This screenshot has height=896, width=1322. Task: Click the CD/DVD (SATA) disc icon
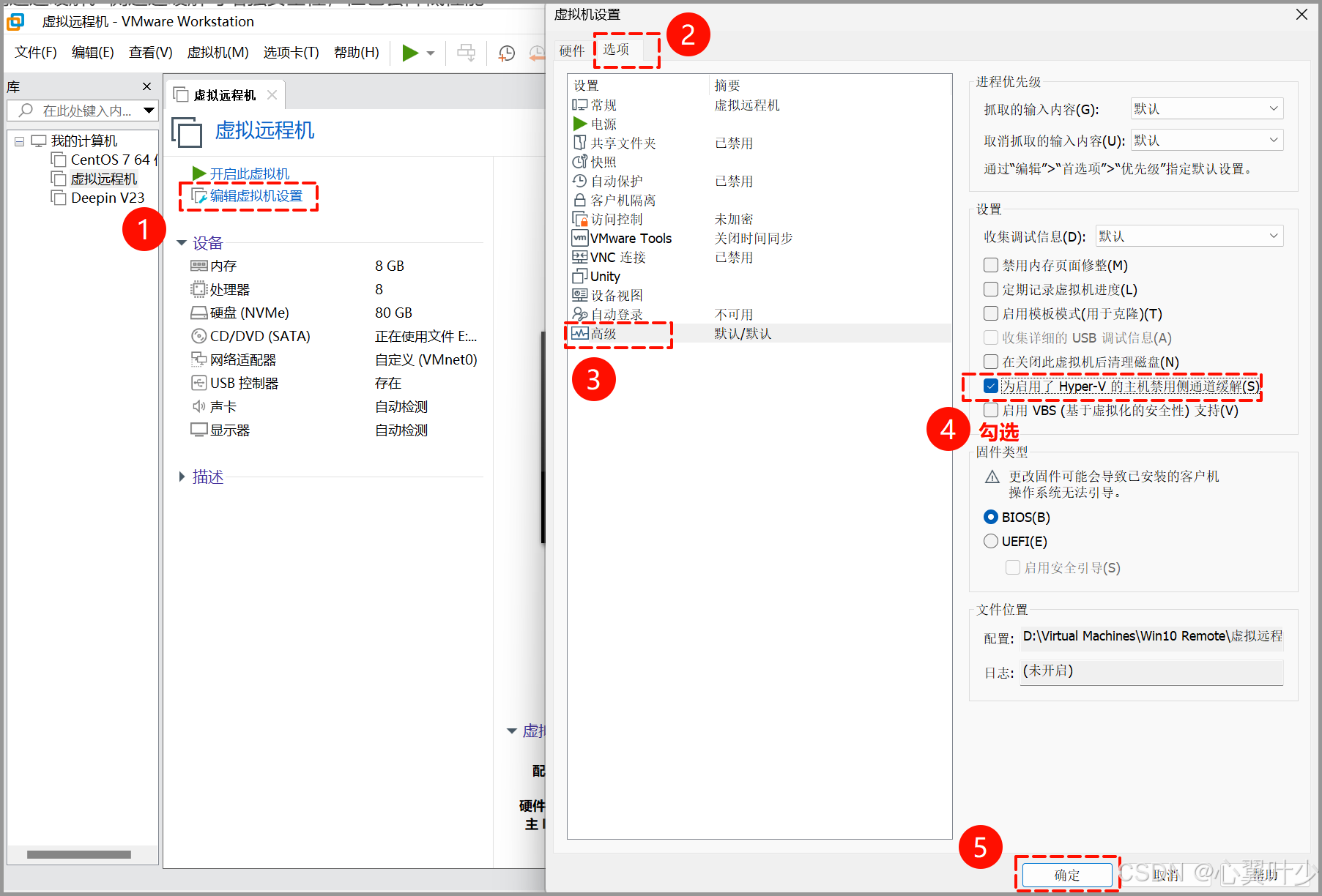click(x=199, y=336)
